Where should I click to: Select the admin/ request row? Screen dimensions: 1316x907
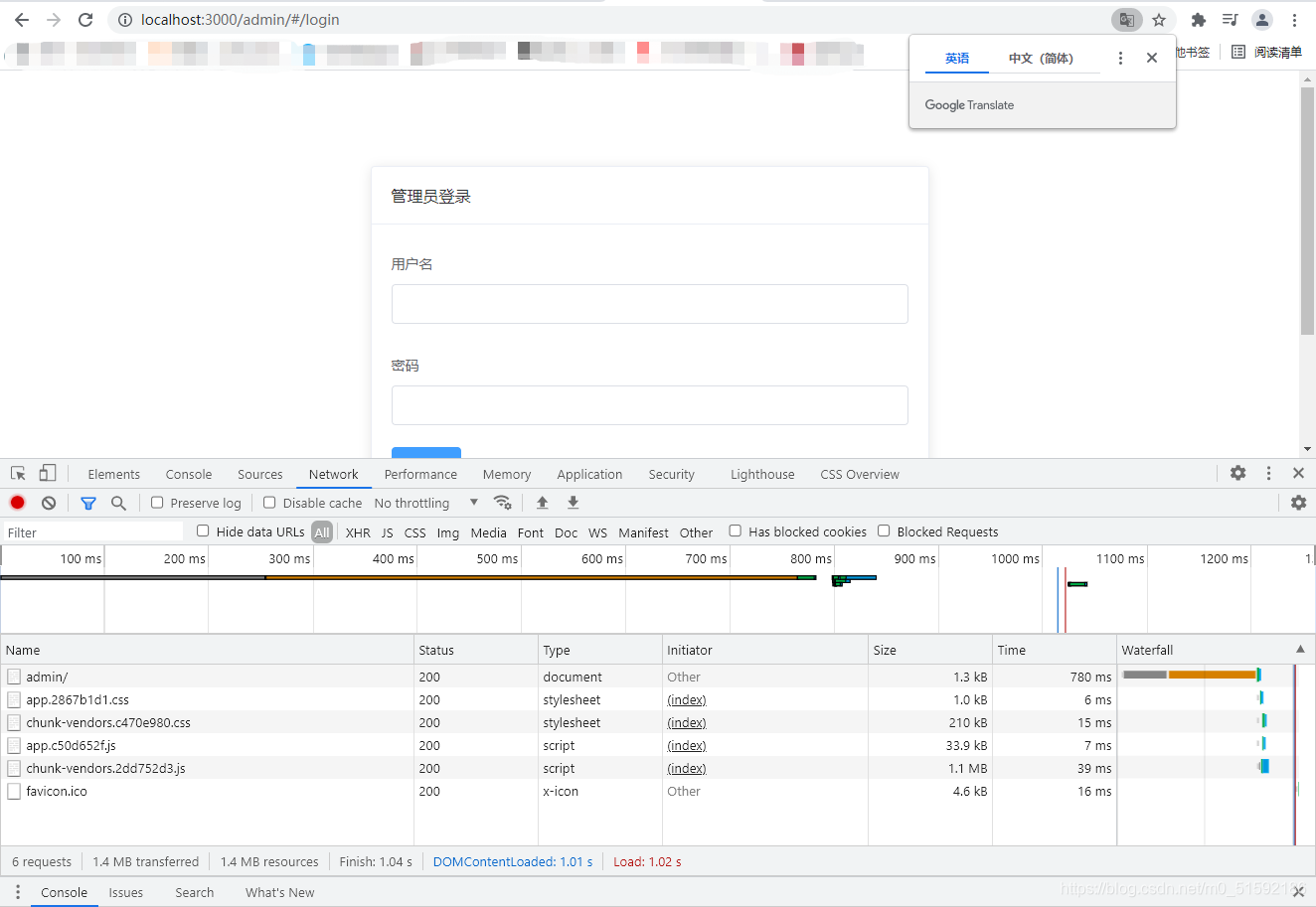tap(658, 677)
